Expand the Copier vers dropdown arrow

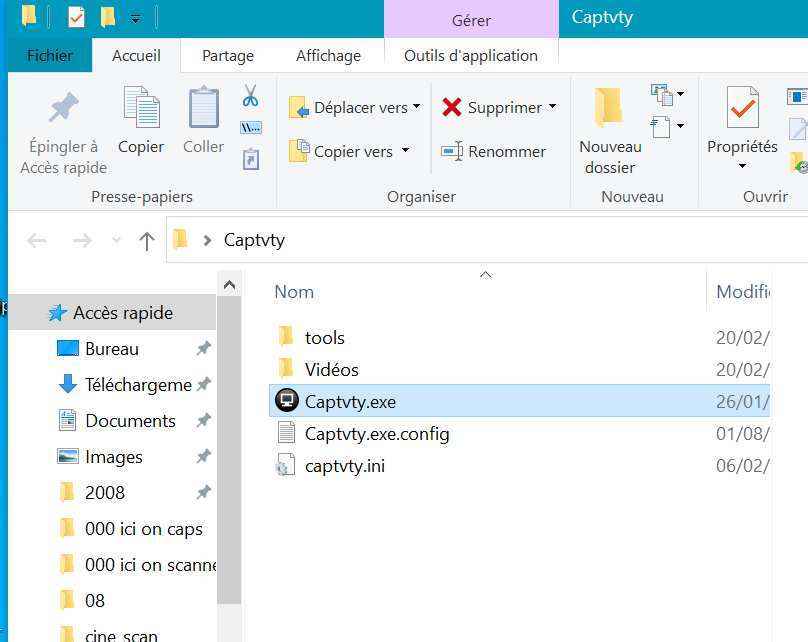tap(406, 150)
